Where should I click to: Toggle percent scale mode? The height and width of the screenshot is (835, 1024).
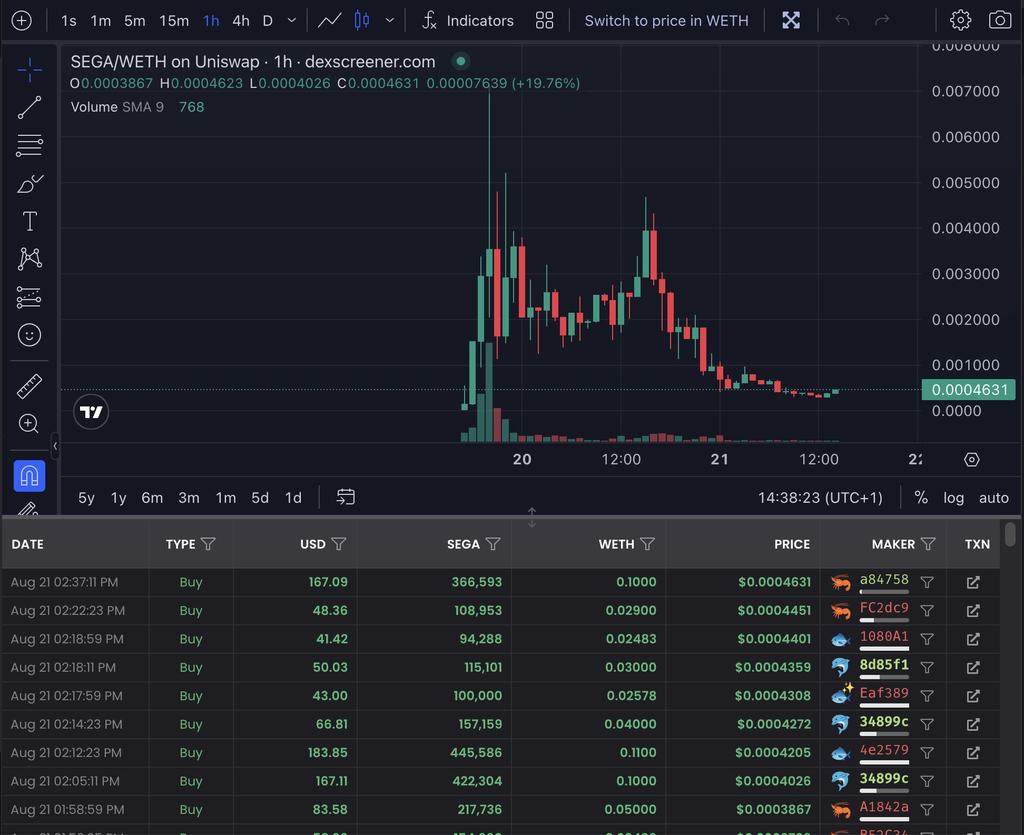(x=921, y=497)
